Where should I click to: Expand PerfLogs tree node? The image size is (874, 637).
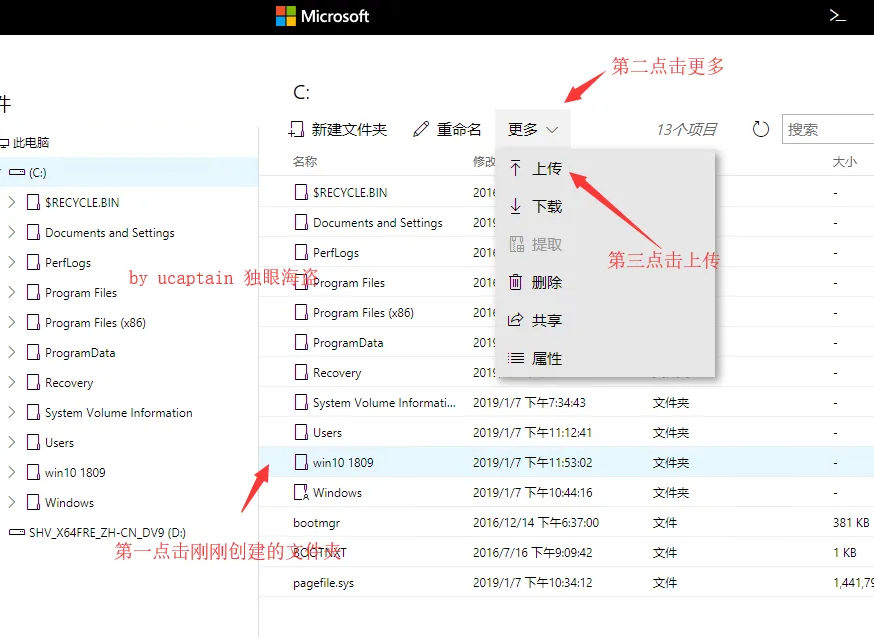pyautogui.click(x=12, y=262)
